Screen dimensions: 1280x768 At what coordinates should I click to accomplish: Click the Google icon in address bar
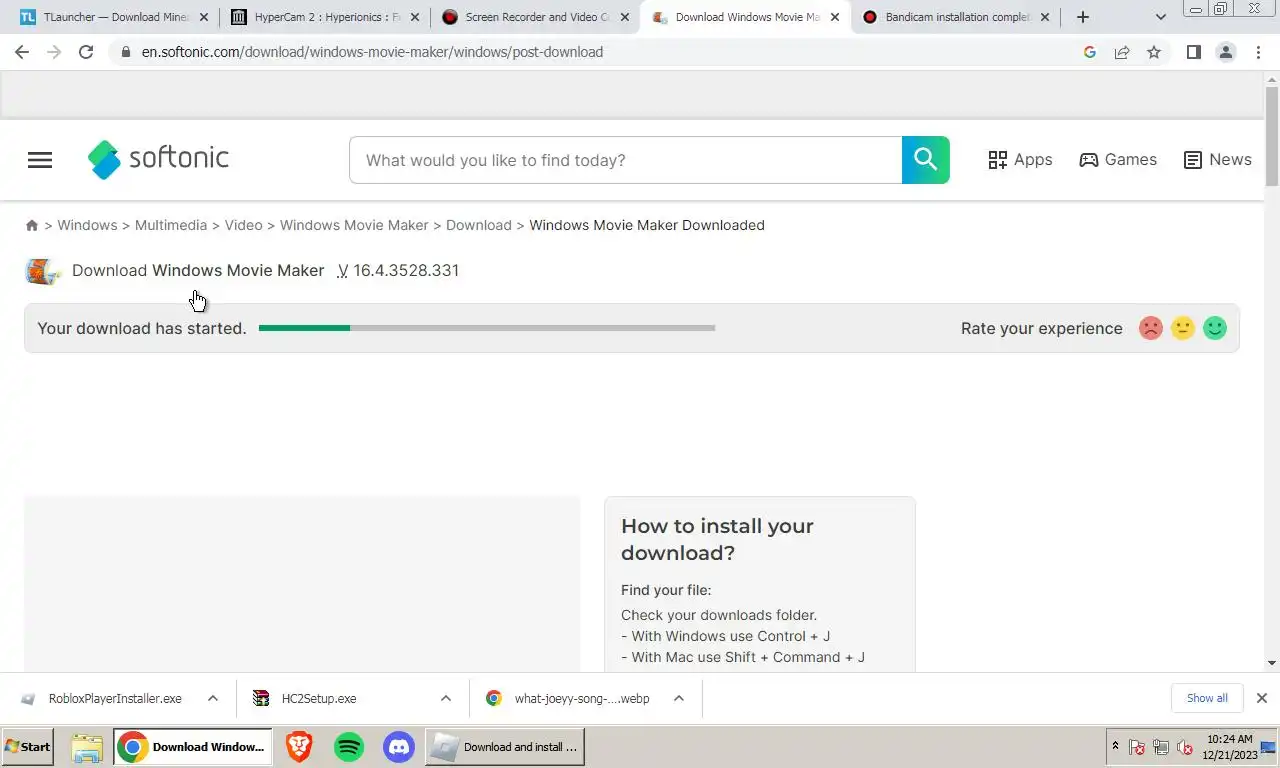click(1090, 52)
